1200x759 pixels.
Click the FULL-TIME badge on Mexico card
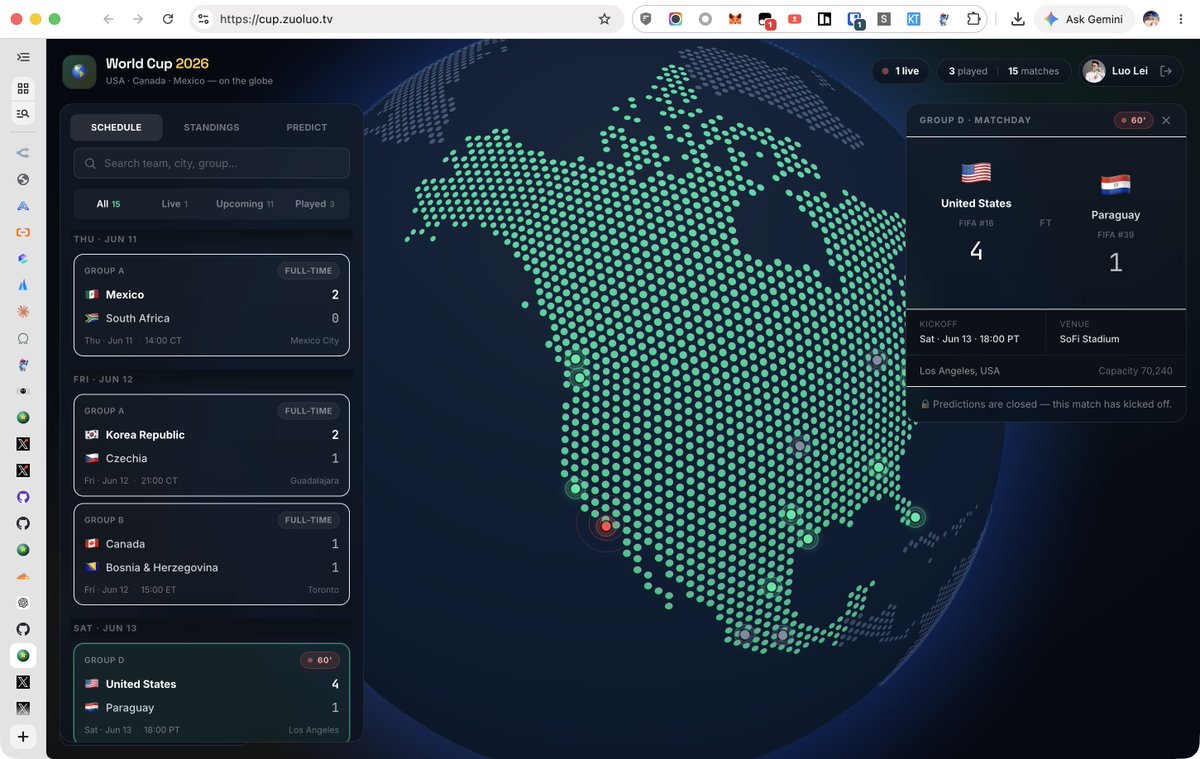[308, 270]
